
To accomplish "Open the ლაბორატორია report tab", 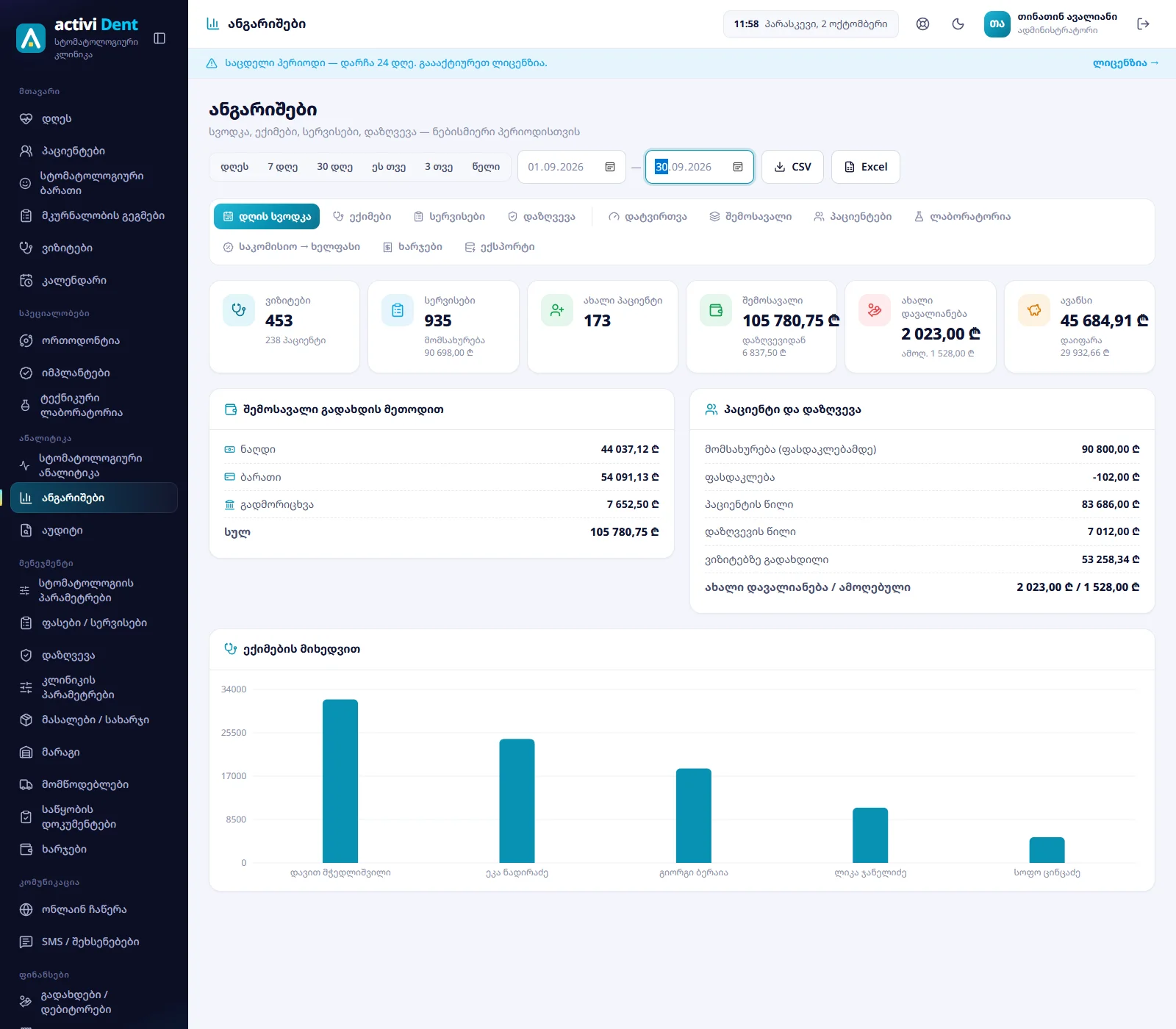I will [x=962, y=217].
